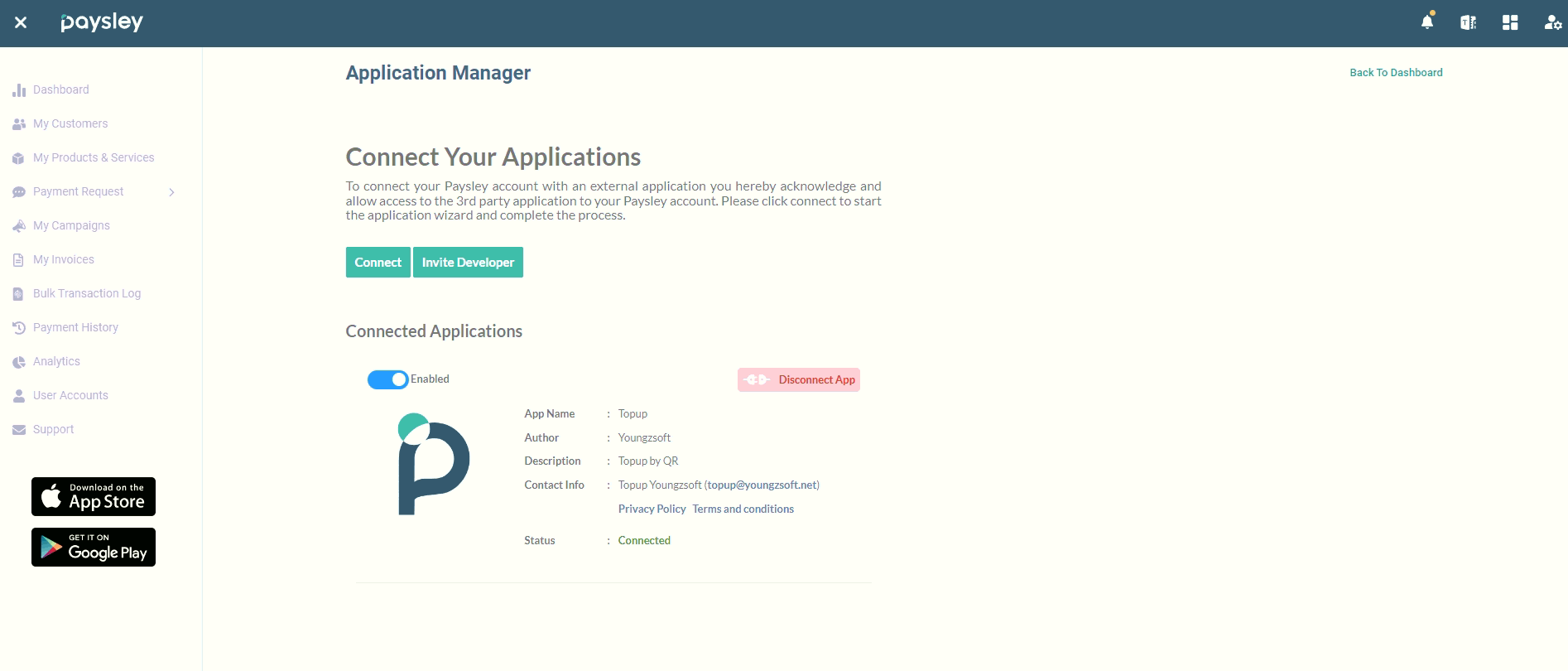Close the sidebar with the X icon

pyautogui.click(x=21, y=22)
